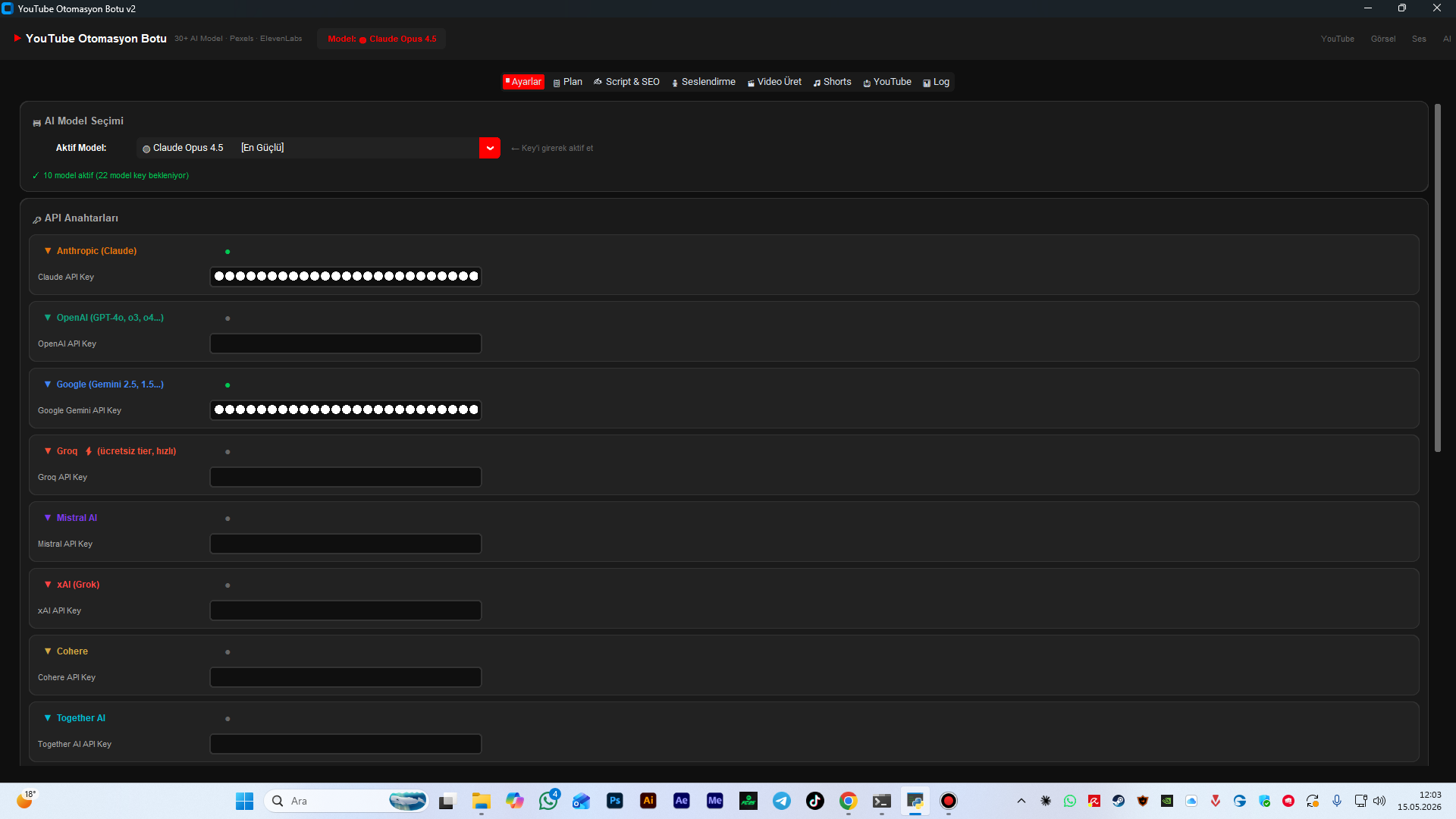Switch to the Shorts tab
This screenshot has width=1456, height=819.
click(833, 82)
